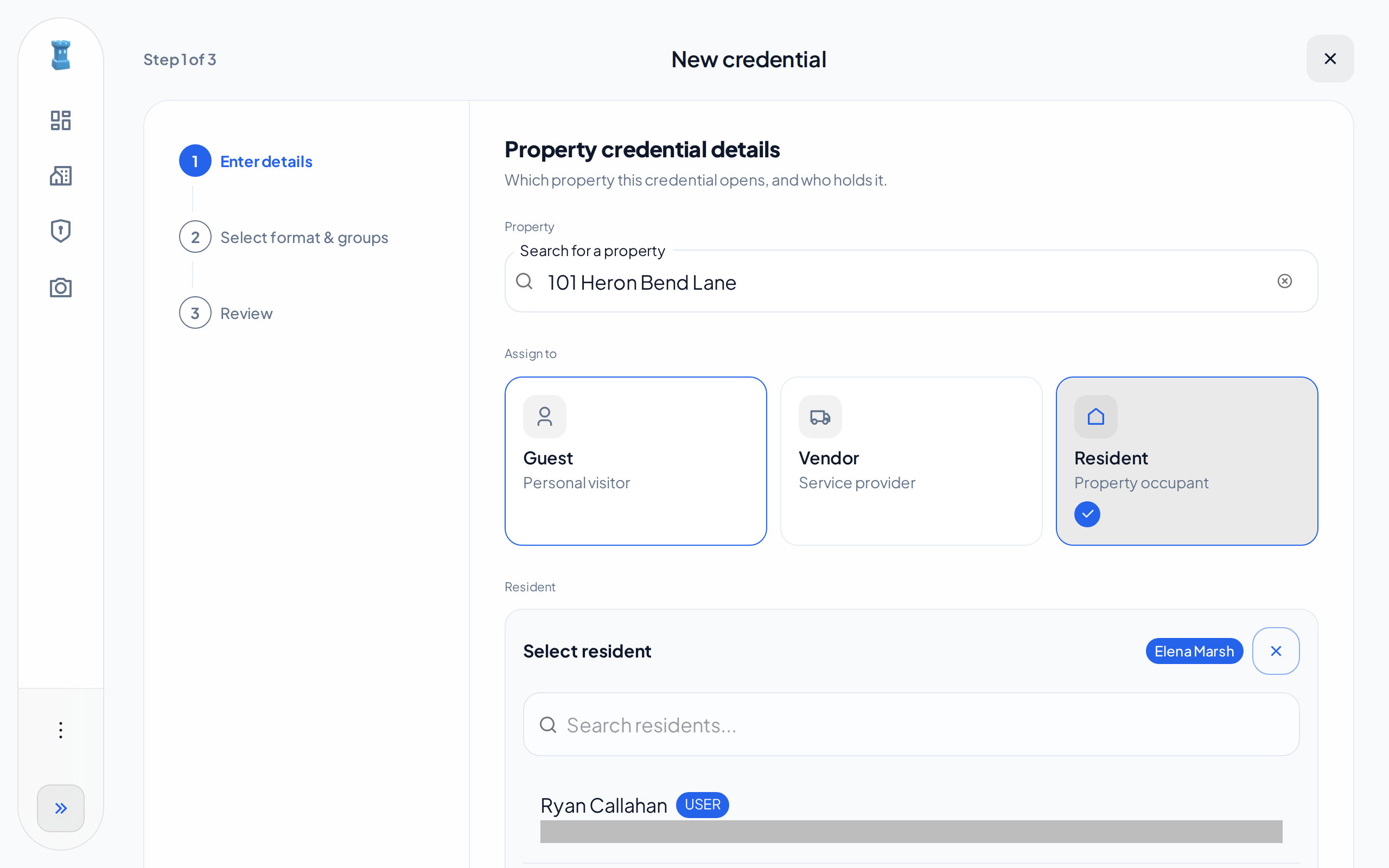
Task: Go to step 1 Enter details
Action: pos(246,161)
